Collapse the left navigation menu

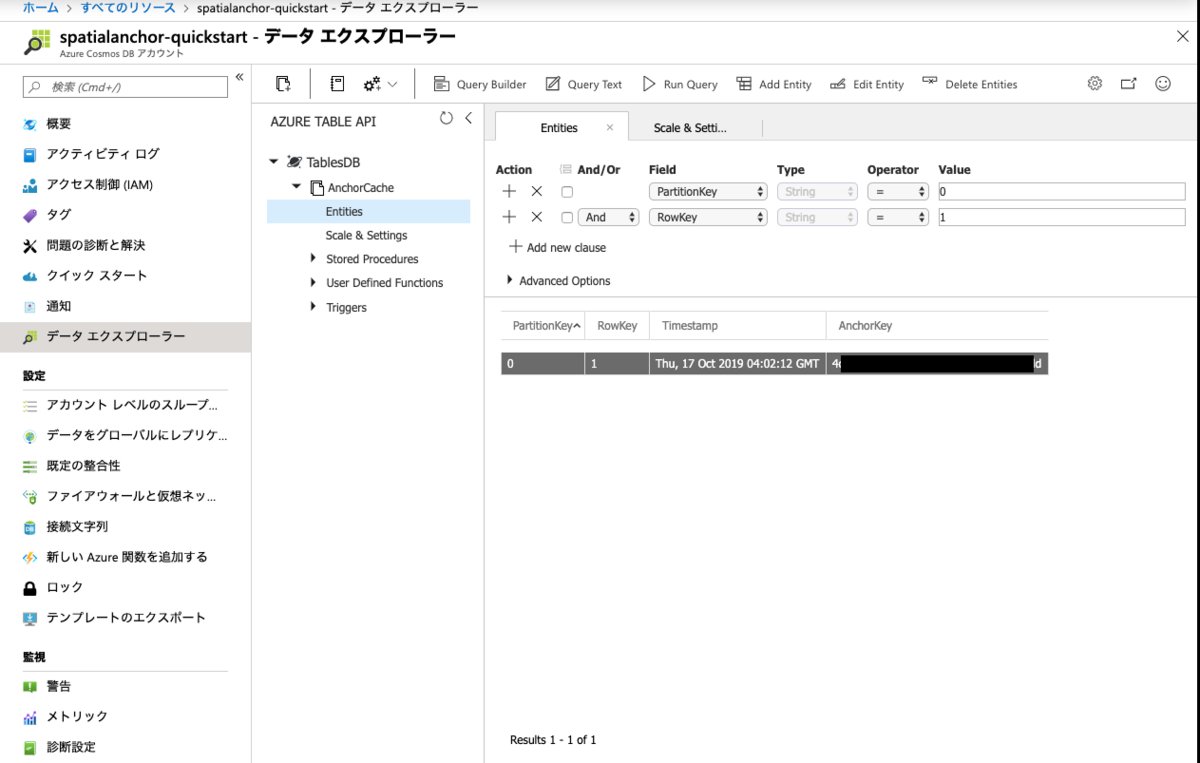coord(240,77)
